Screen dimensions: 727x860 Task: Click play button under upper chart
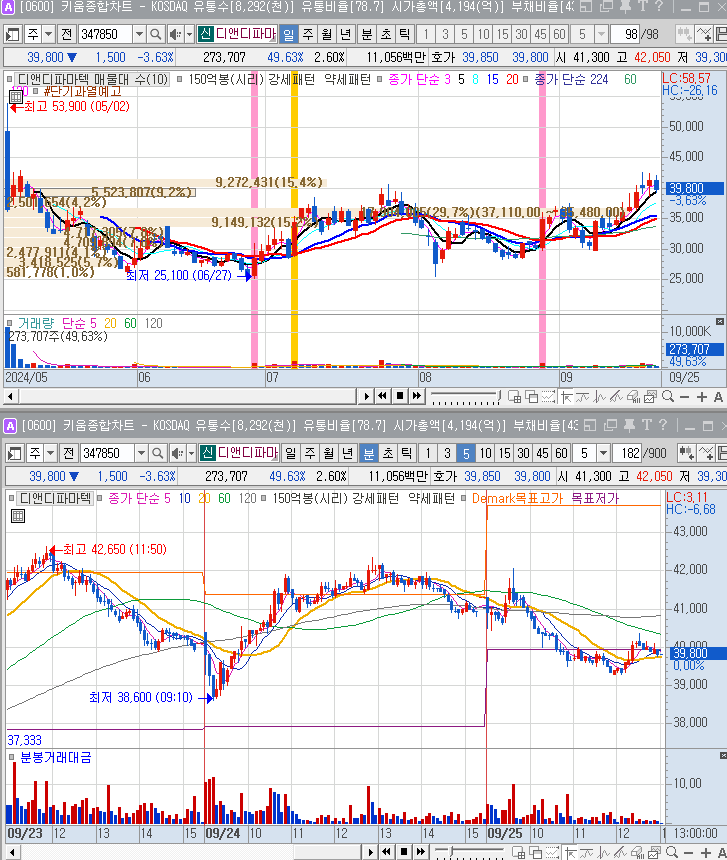click(x=366, y=396)
